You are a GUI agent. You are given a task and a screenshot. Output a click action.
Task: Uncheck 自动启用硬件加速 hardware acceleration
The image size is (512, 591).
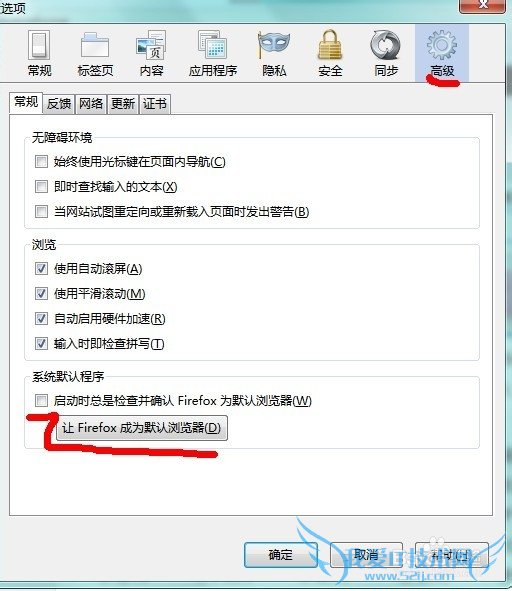[x=41, y=318]
